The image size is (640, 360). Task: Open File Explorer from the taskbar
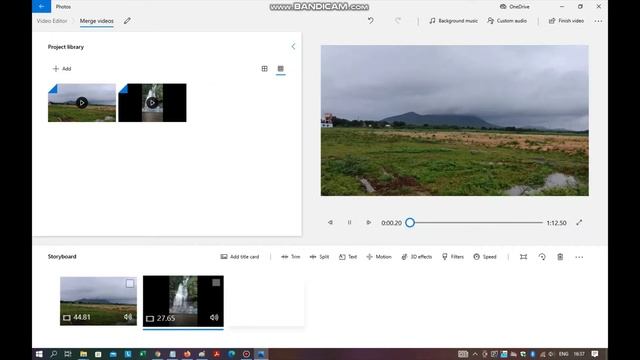83,354
